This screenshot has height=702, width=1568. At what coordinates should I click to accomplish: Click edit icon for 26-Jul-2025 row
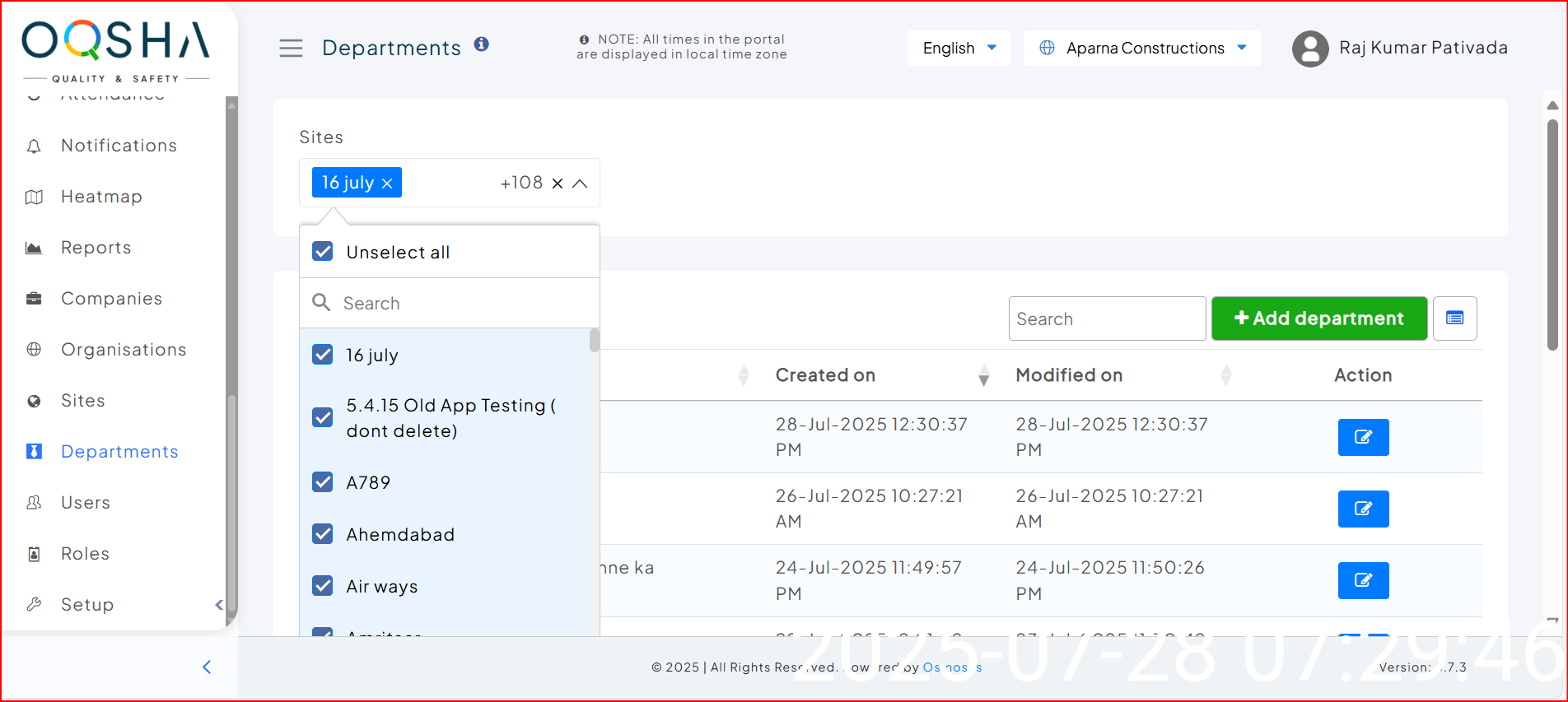pyautogui.click(x=1363, y=509)
